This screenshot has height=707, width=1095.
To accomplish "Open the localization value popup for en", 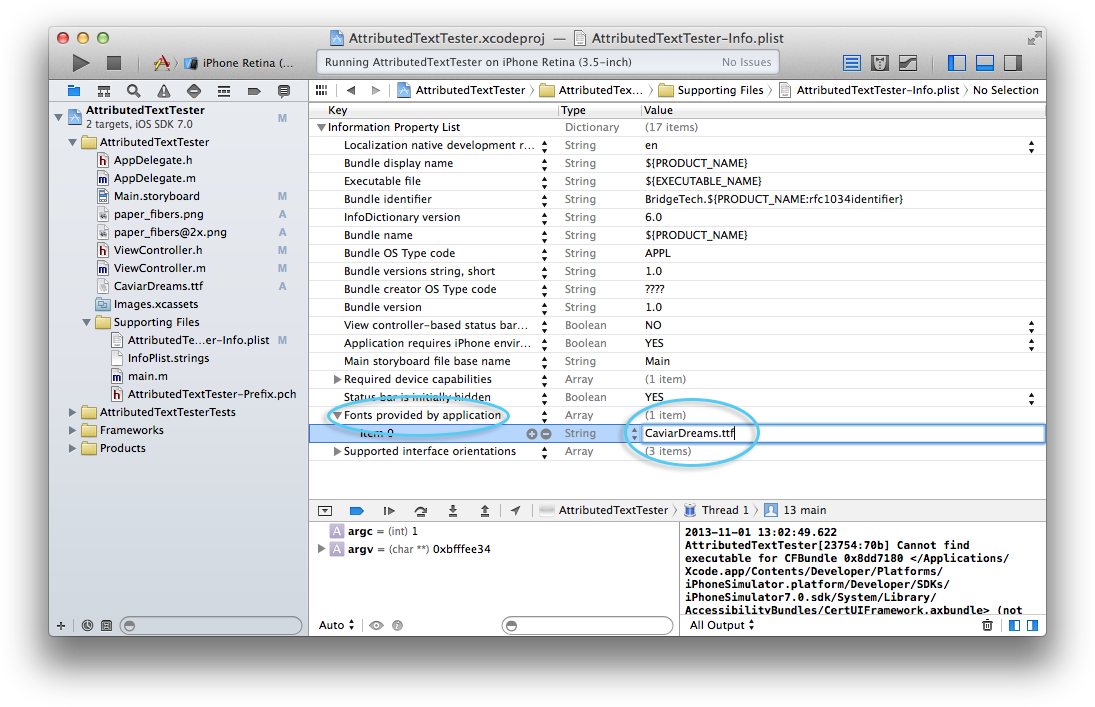I will 1031,146.
